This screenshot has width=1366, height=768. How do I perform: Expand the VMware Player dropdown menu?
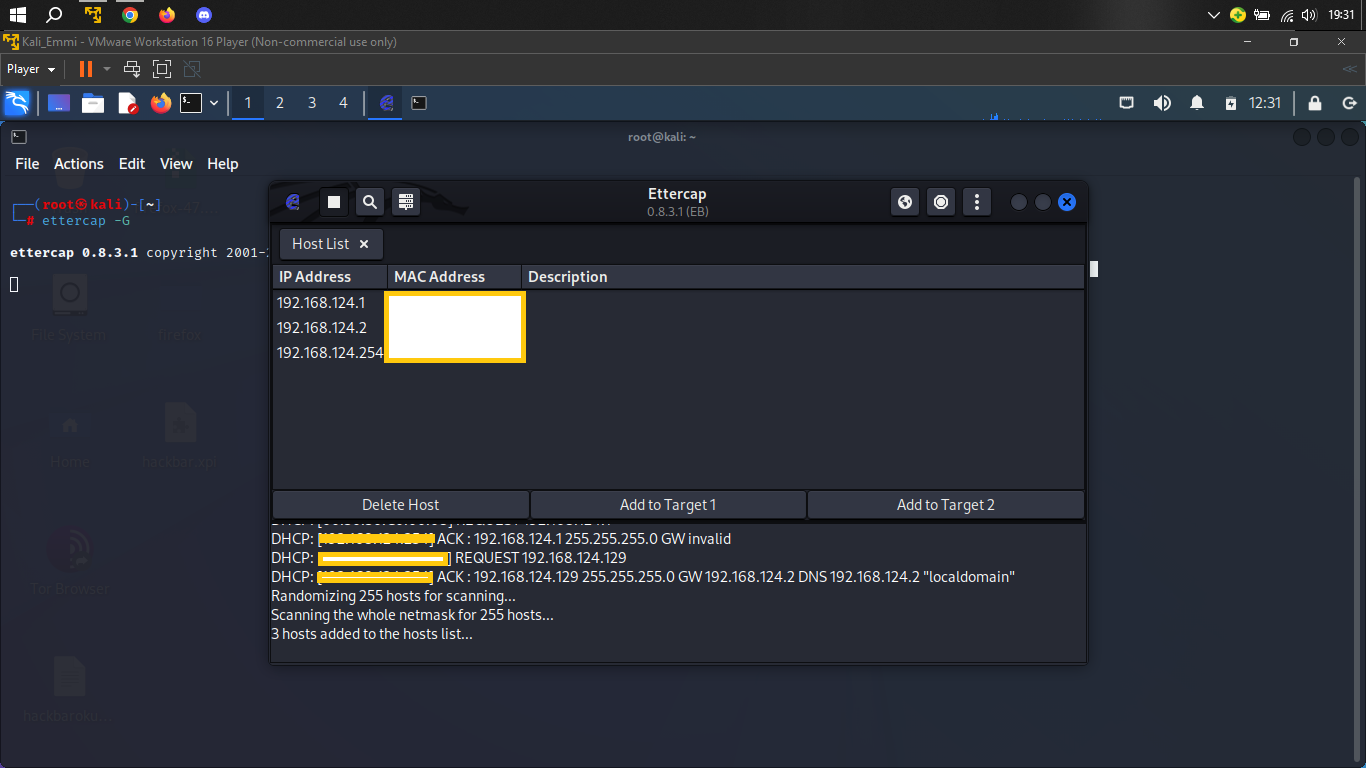pyautogui.click(x=31, y=69)
